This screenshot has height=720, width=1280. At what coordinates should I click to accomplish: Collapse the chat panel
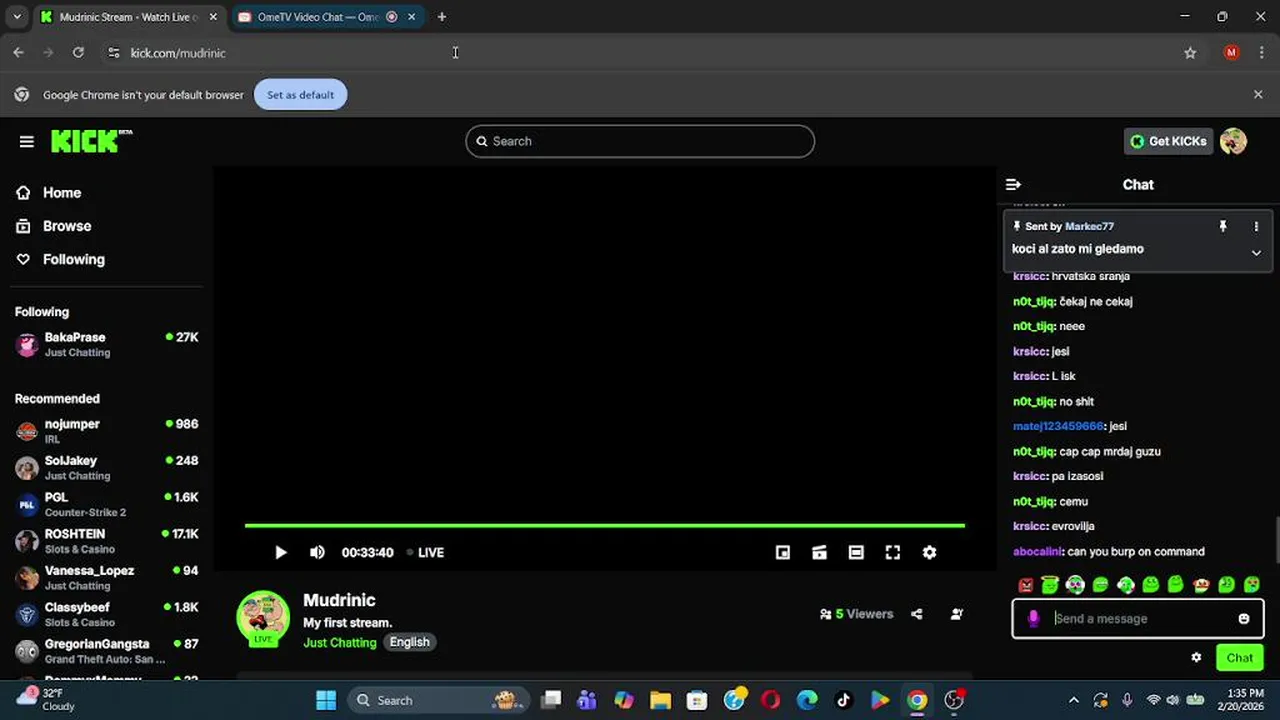pyautogui.click(x=1013, y=184)
